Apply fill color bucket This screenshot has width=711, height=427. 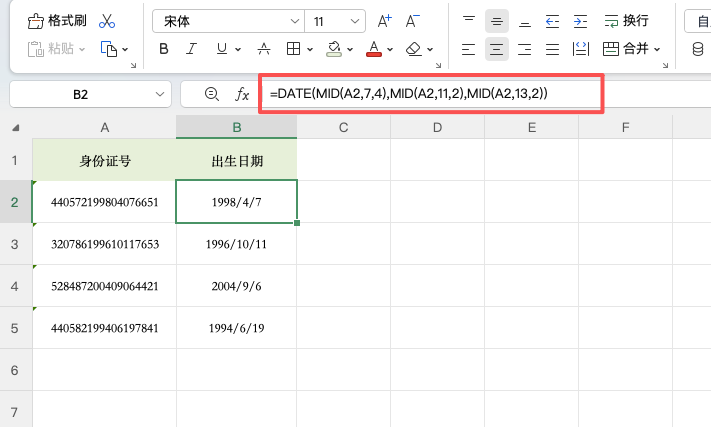(334, 49)
